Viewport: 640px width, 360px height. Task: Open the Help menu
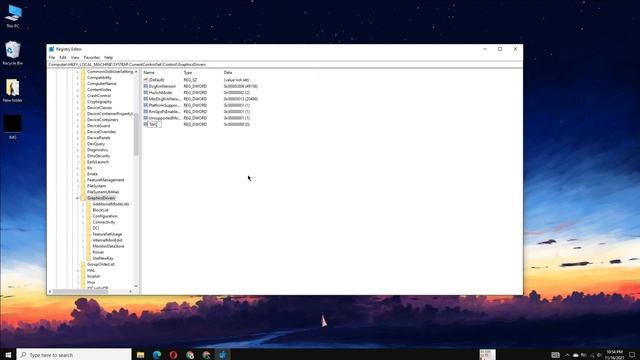coord(109,58)
